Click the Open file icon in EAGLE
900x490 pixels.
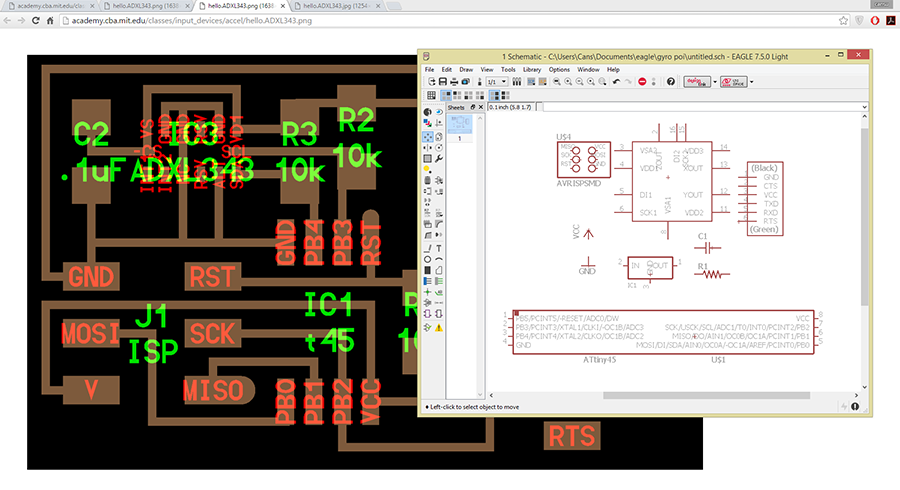point(431,81)
